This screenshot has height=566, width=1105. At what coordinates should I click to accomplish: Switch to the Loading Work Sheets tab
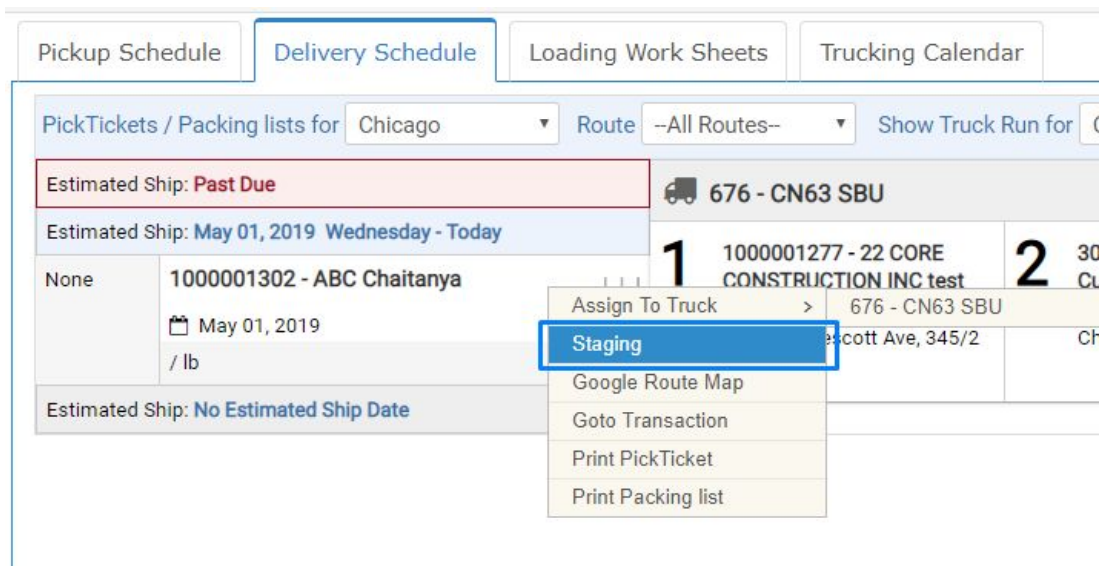pyautogui.click(x=648, y=53)
